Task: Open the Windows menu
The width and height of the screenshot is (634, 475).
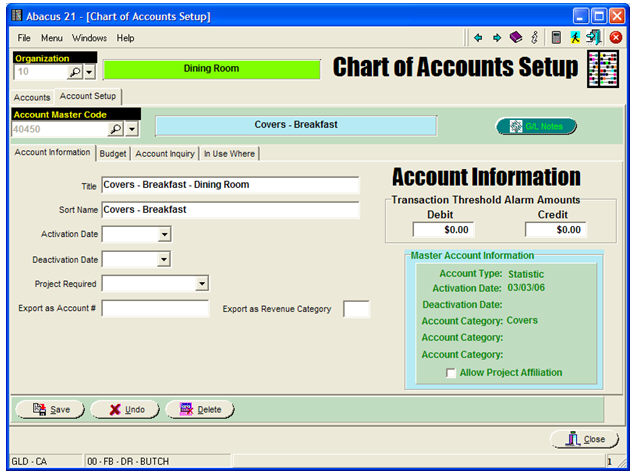Action: (x=89, y=38)
